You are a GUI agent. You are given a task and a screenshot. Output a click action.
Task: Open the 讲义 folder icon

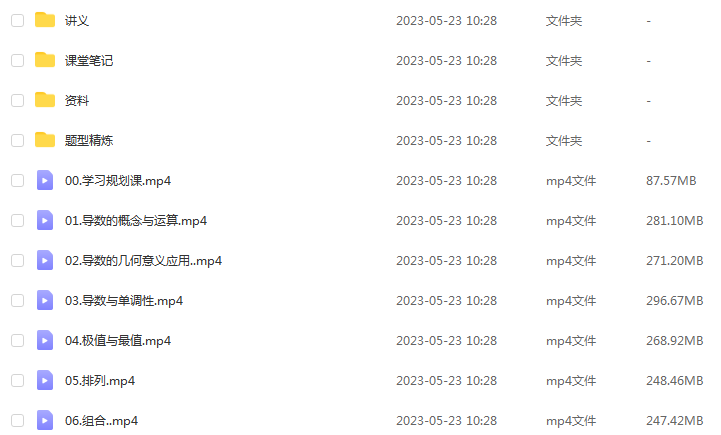tap(45, 20)
